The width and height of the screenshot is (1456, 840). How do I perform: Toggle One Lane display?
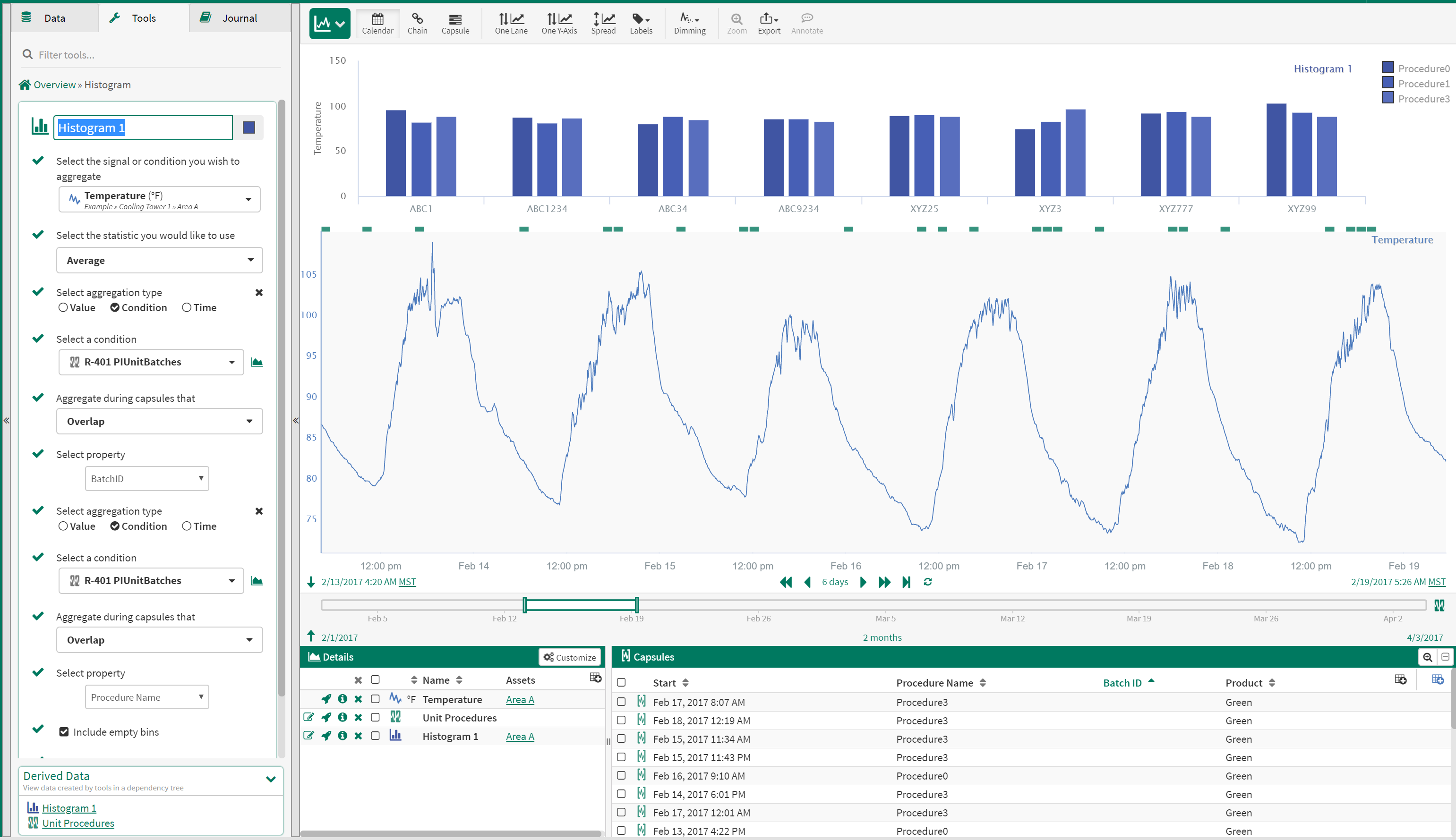[x=511, y=23]
